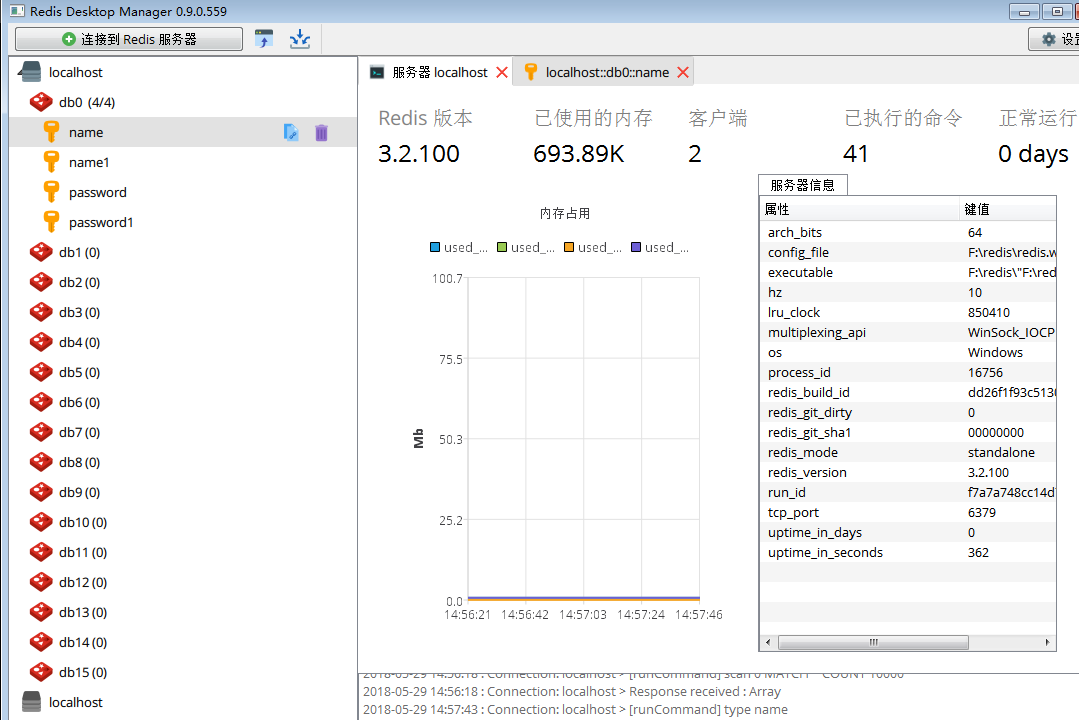
Task: Click the orange used_ legend swatch
Action: click(x=568, y=247)
